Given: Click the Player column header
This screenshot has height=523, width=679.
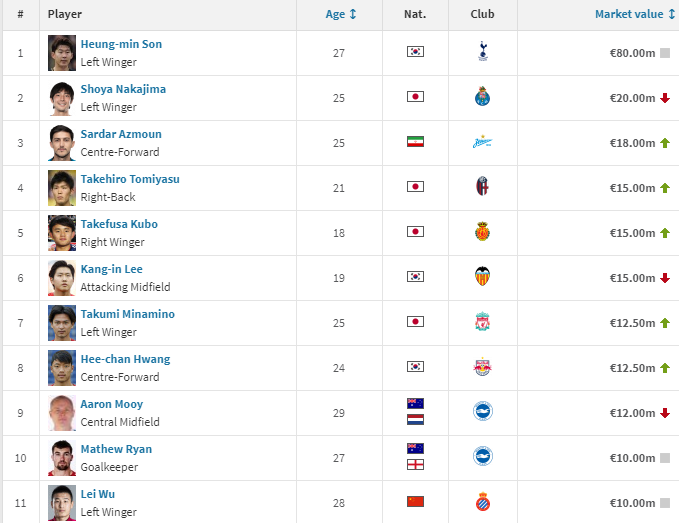Looking at the screenshot, I should coord(65,14).
